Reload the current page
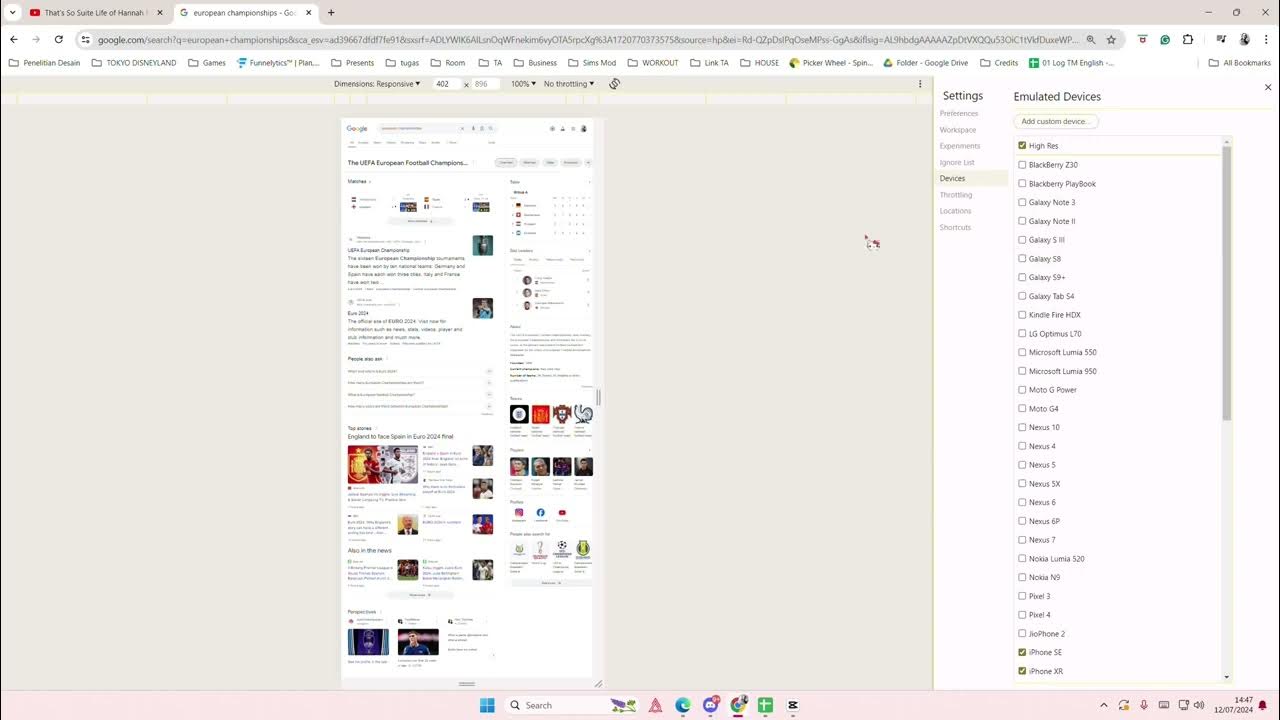 pos(59,40)
